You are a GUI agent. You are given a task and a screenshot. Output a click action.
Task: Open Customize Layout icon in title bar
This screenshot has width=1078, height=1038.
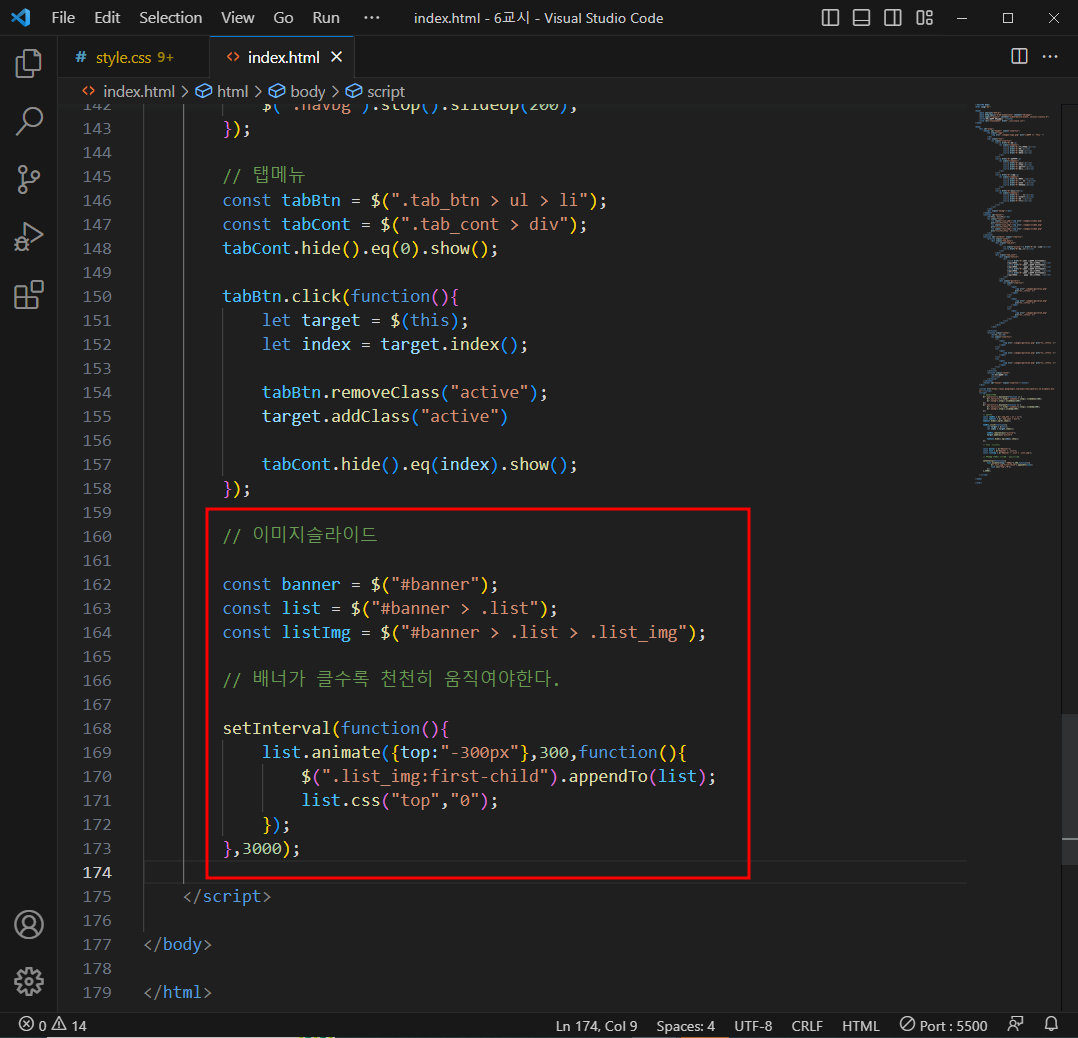point(925,18)
